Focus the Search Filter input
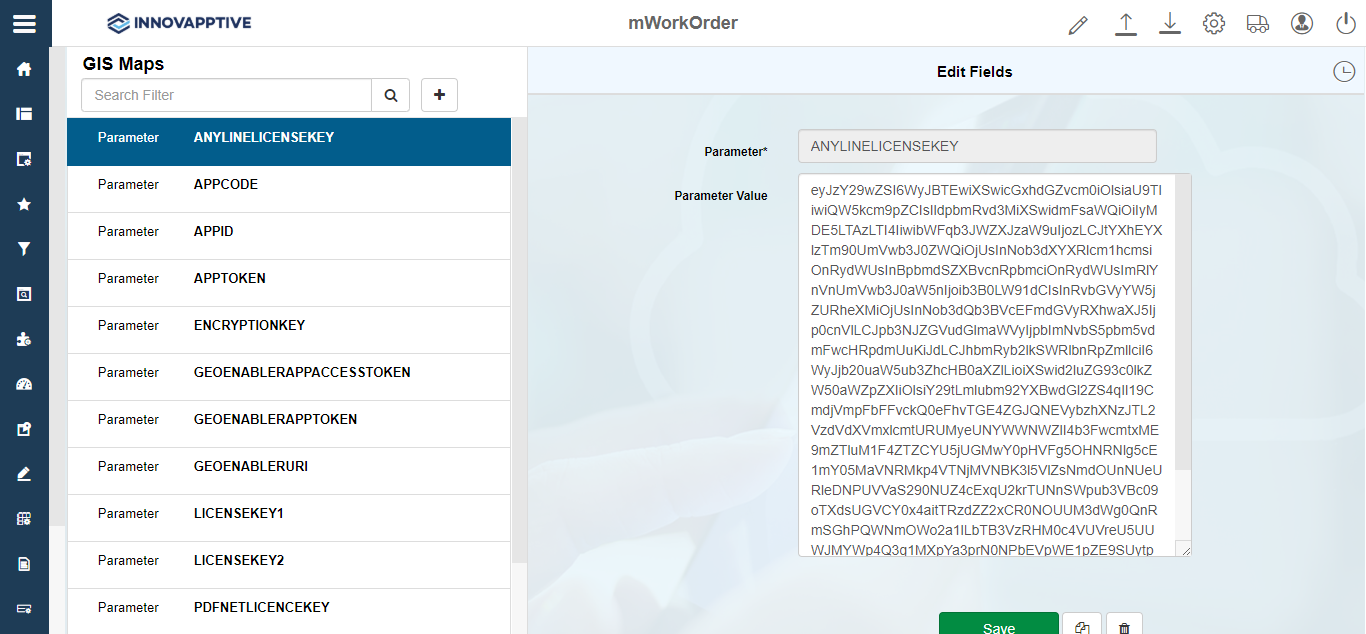This screenshot has height=634, width=1366. 227,95
